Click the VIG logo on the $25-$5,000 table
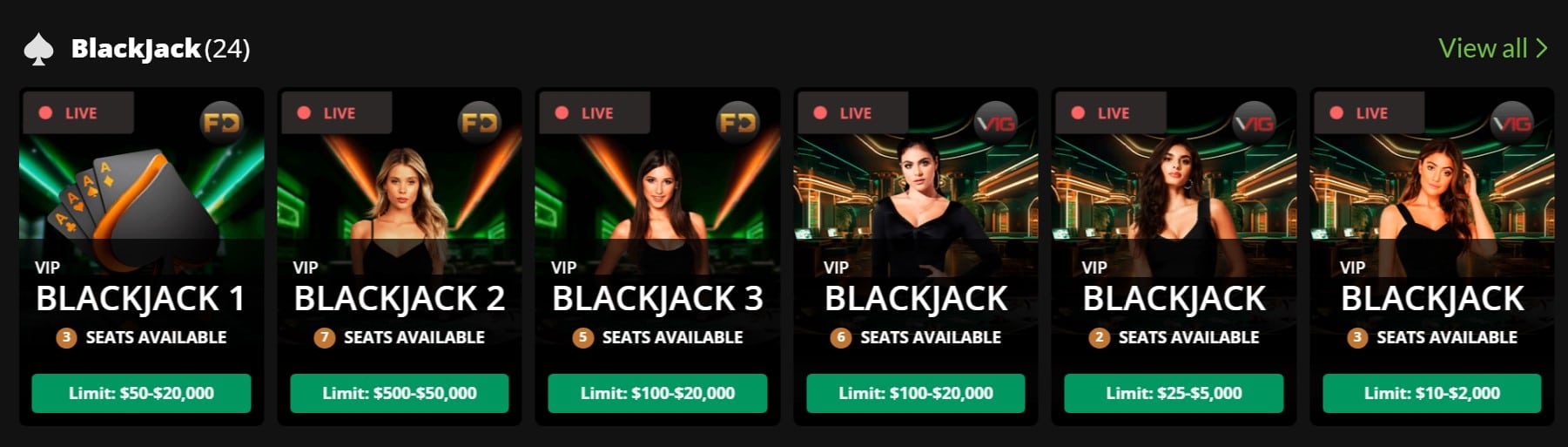The image size is (1568, 447). pyautogui.click(x=1254, y=124)
